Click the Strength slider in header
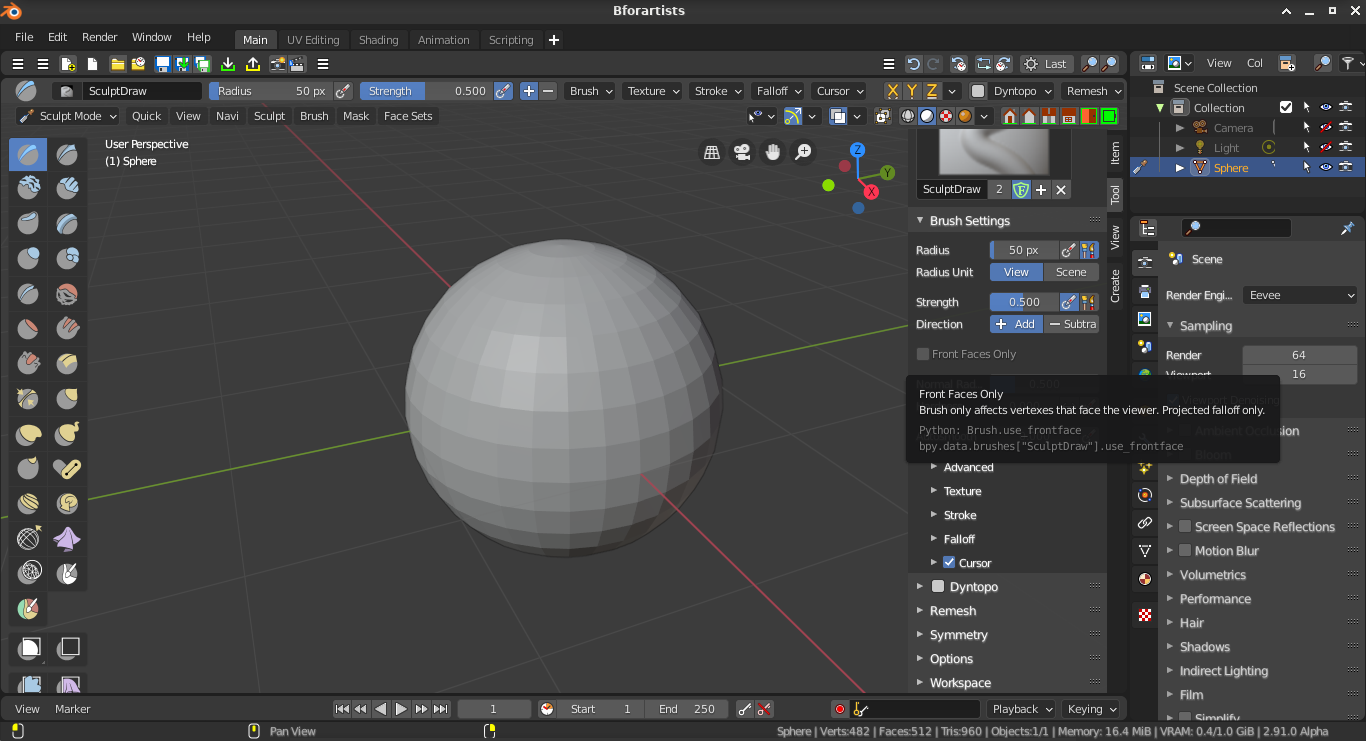Image resolution: width=1366 pixels, height=741 pixels. click(426, 91)
